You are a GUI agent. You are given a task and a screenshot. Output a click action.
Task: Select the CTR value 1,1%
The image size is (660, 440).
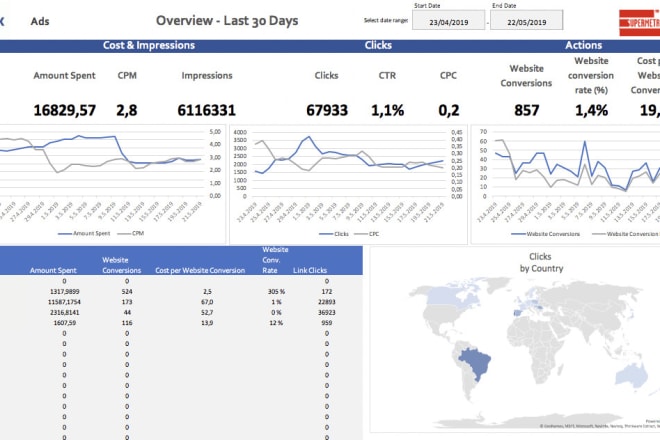[x=387, y=110]
